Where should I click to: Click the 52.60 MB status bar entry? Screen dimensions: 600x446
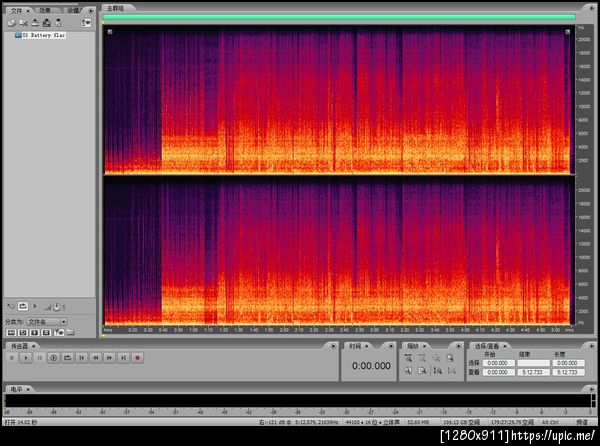(x=418, y=422)
